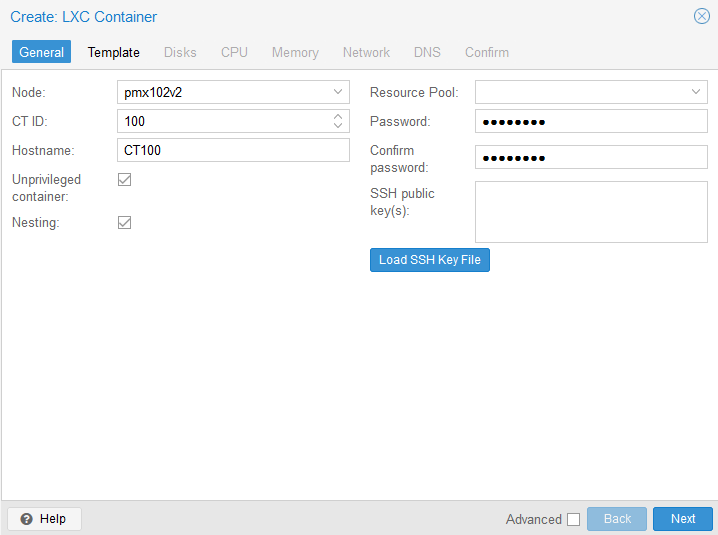
Task: Switch to the Network tab
Action: point(366,52)
